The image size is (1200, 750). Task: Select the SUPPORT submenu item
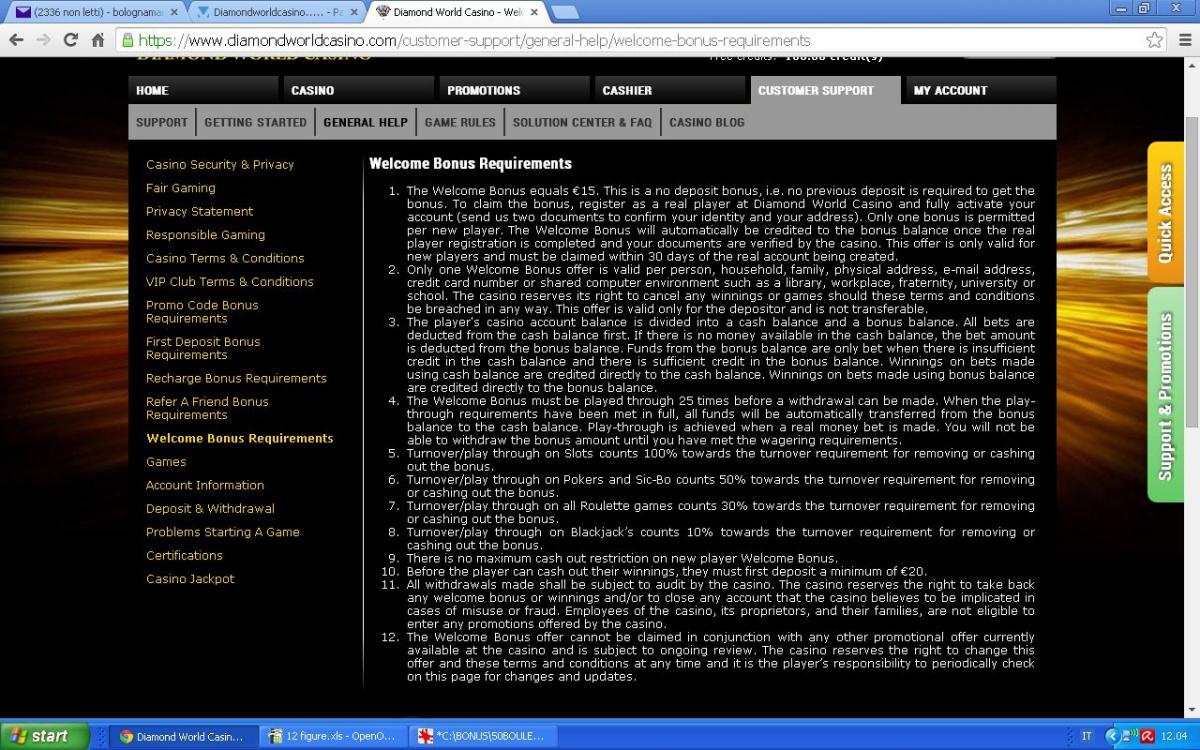click(x=162, y=122)
